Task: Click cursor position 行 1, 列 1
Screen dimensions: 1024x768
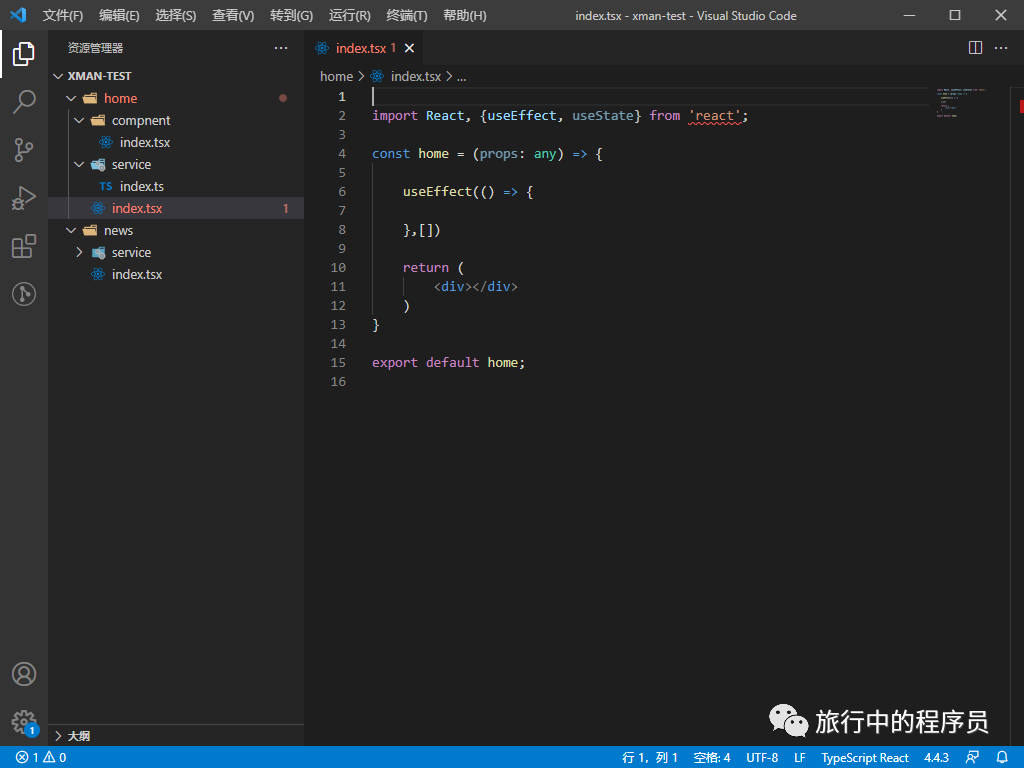Action: point(650,758)
